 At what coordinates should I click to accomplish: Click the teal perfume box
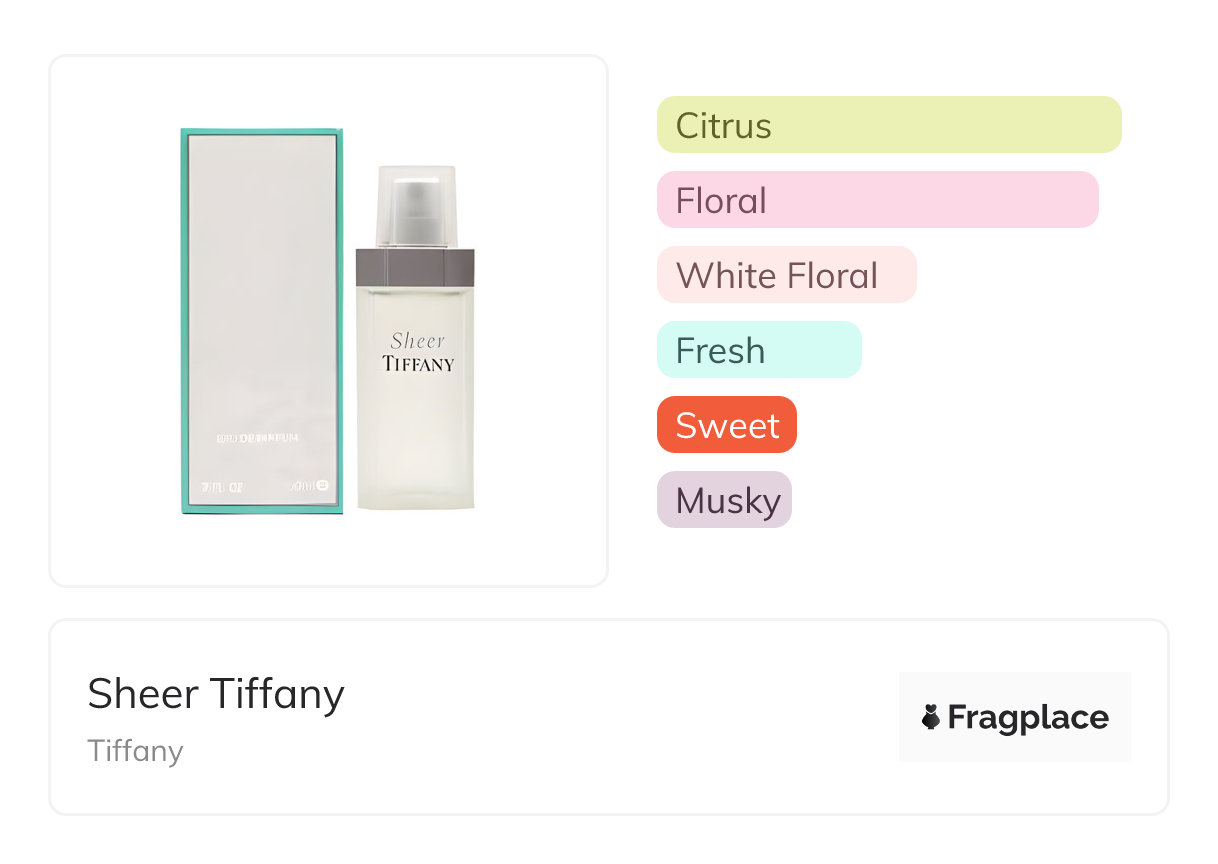click(262, 320)
